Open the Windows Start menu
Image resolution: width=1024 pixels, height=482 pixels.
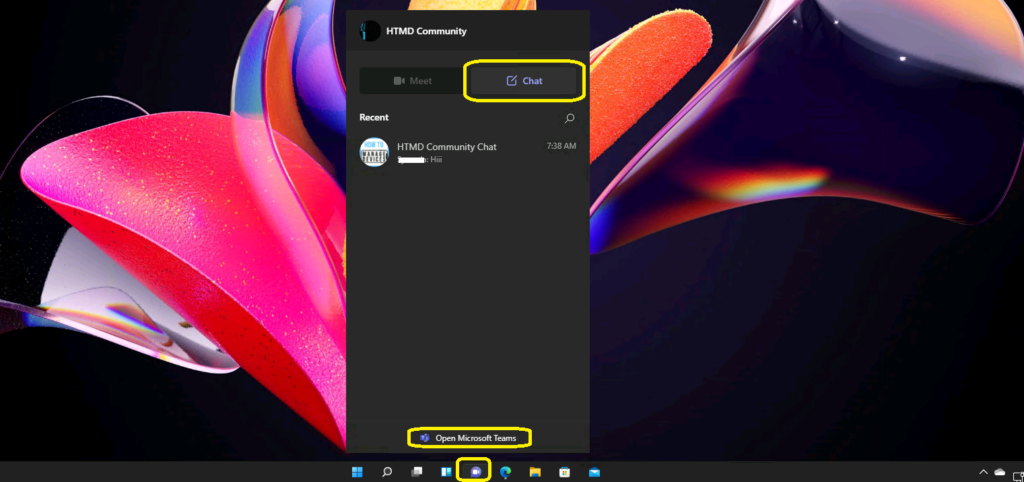click(x=357, y=472)
